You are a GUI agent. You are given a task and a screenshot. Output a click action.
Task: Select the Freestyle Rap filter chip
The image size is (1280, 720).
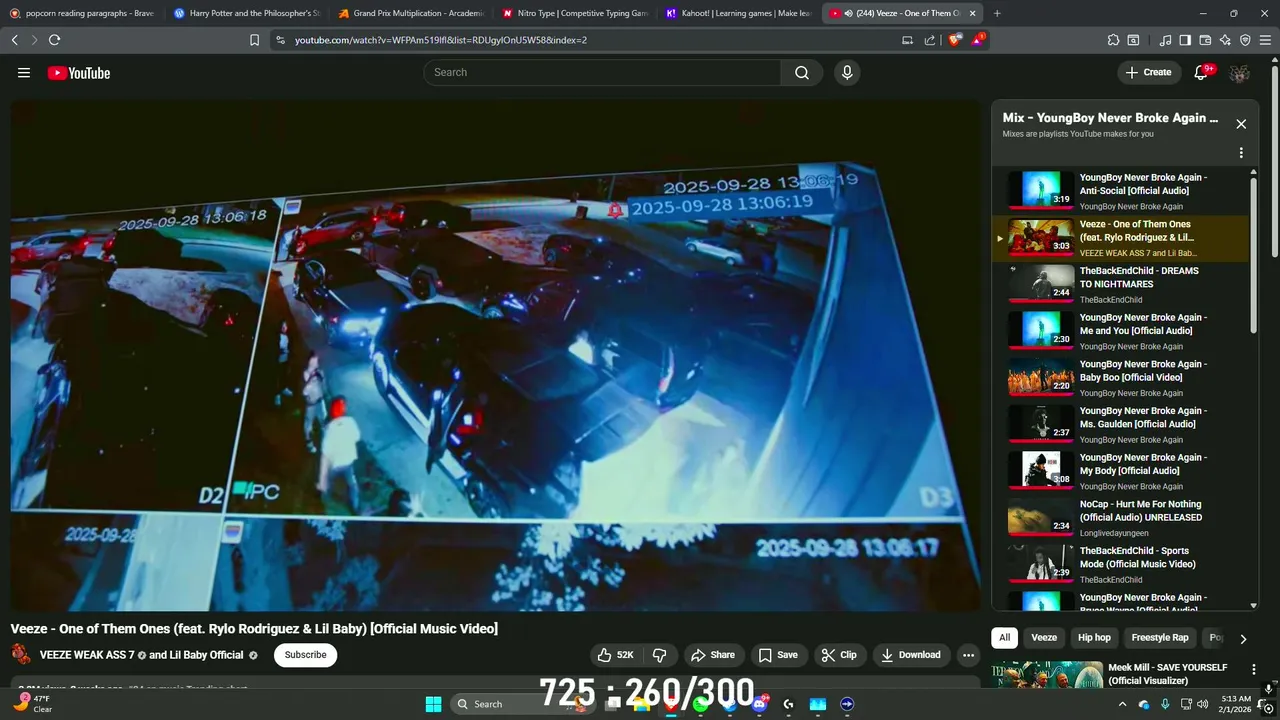click(x=1160, y=638)
